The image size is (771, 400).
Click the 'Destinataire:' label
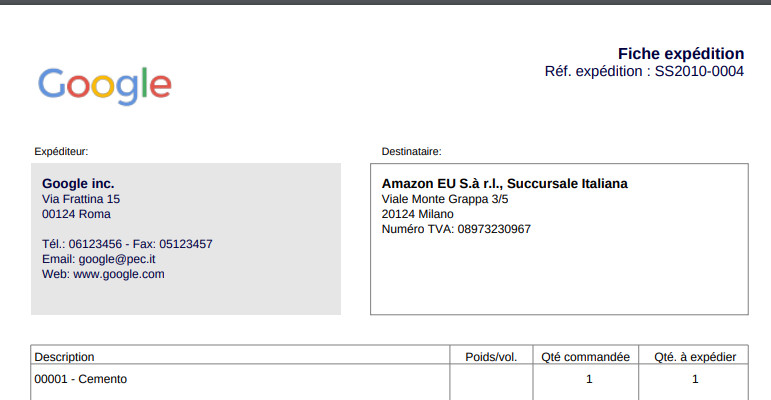(x=412, y=152)
